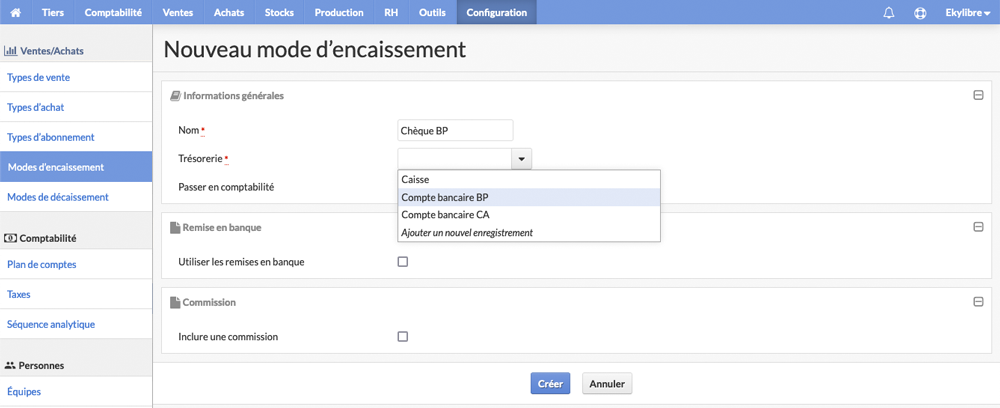Image resolution: width=1000 pixels, height=408 pixels.
Task: Open the RH menu
Action: [x=391, y=12]
